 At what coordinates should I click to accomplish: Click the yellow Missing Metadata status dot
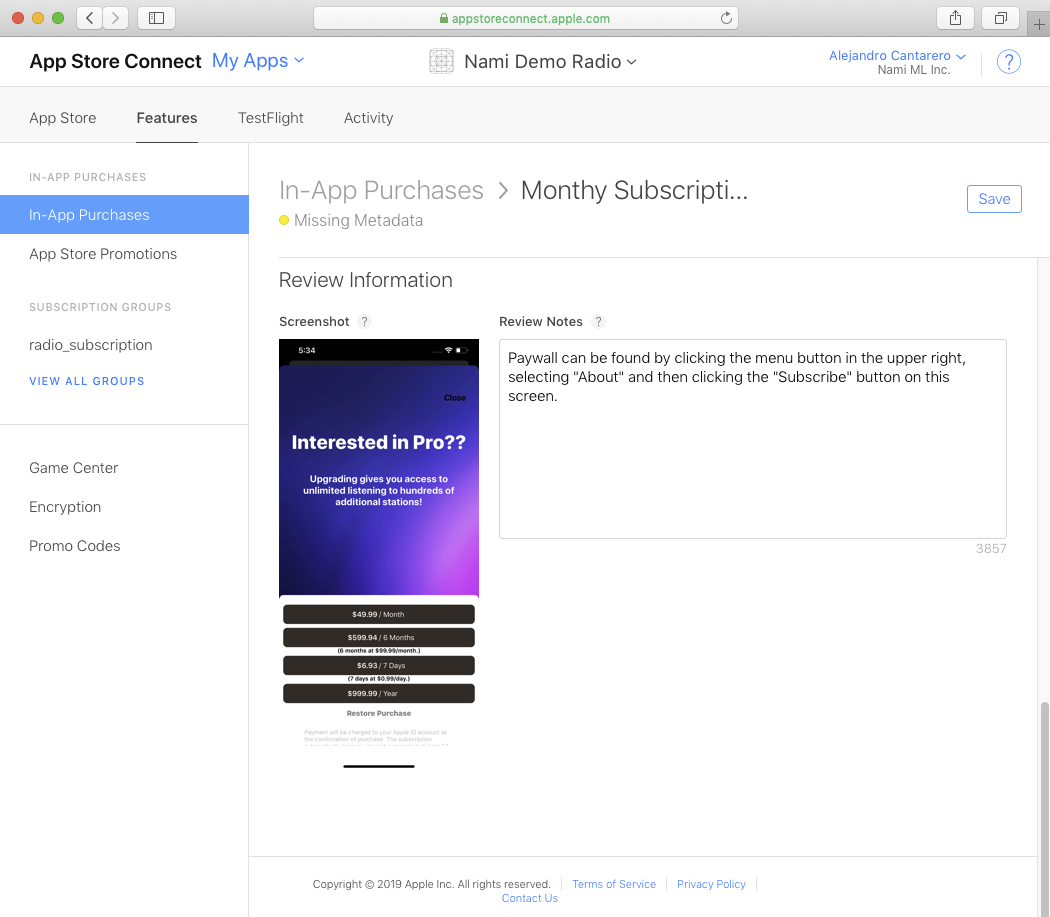284,220
